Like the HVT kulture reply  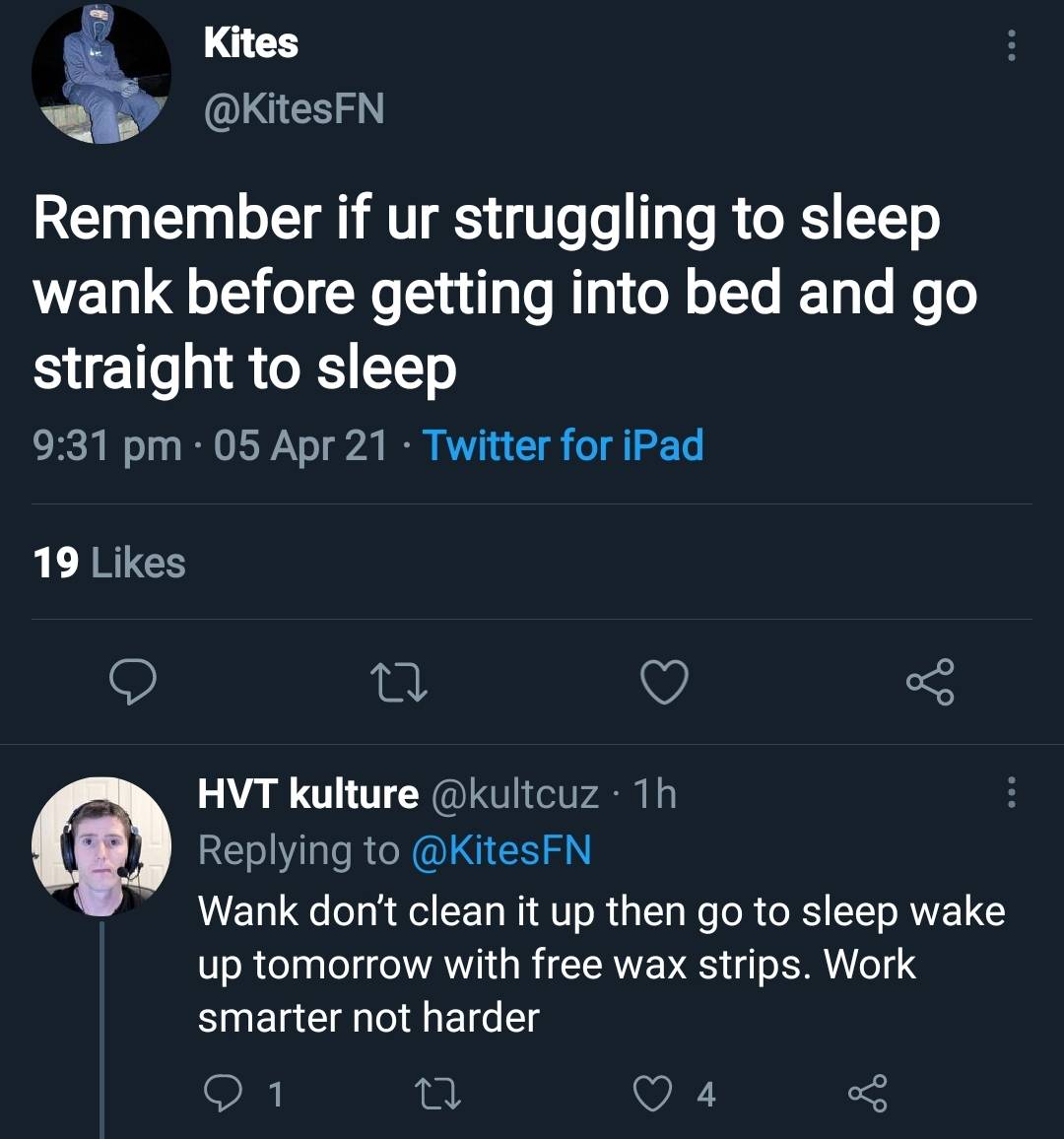[x=653, y=1094]
